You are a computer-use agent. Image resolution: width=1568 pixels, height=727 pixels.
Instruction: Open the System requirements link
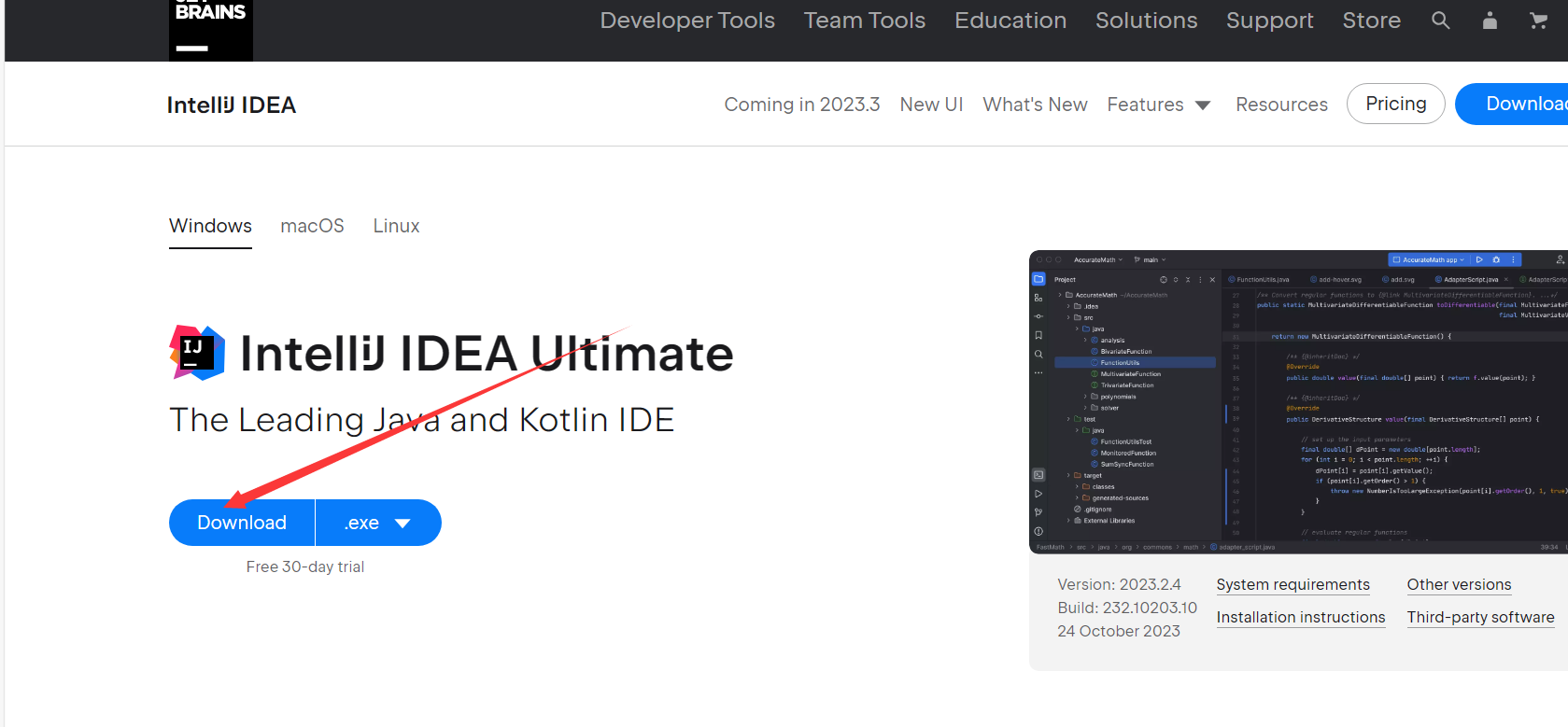(1293, 585)
